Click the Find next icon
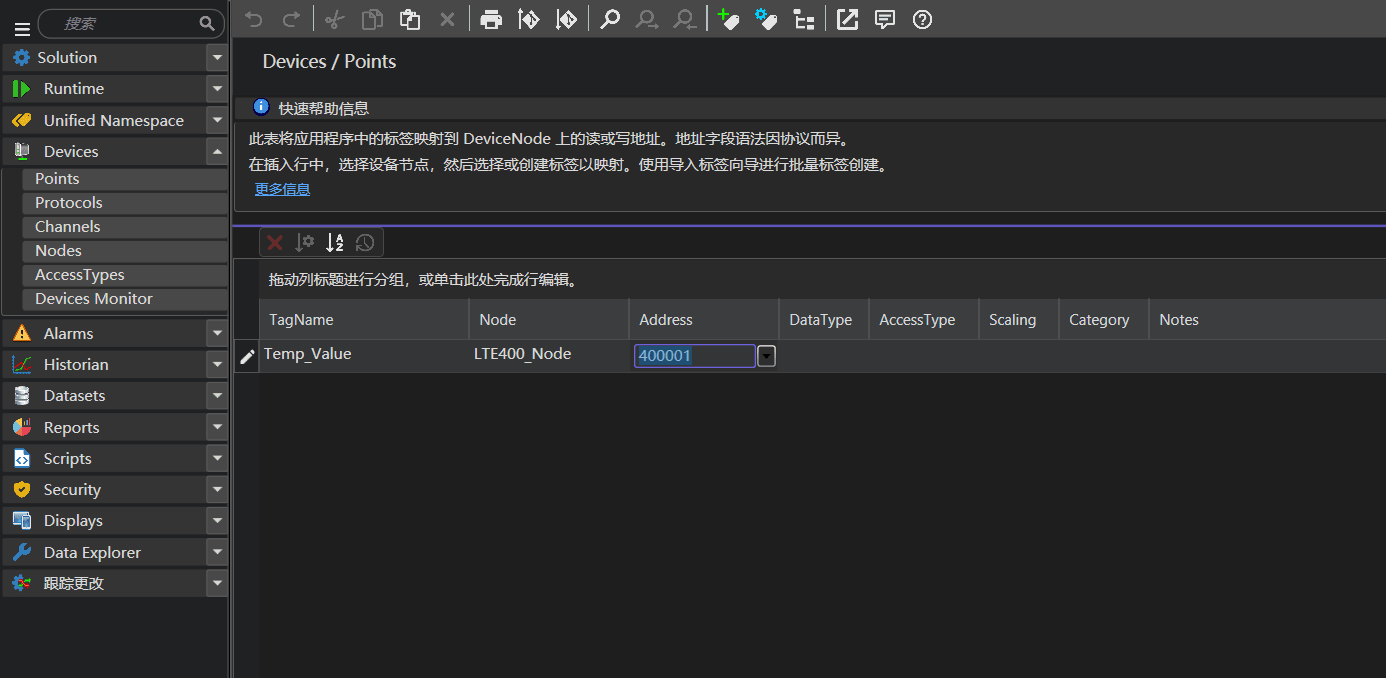 coord(647,19)
